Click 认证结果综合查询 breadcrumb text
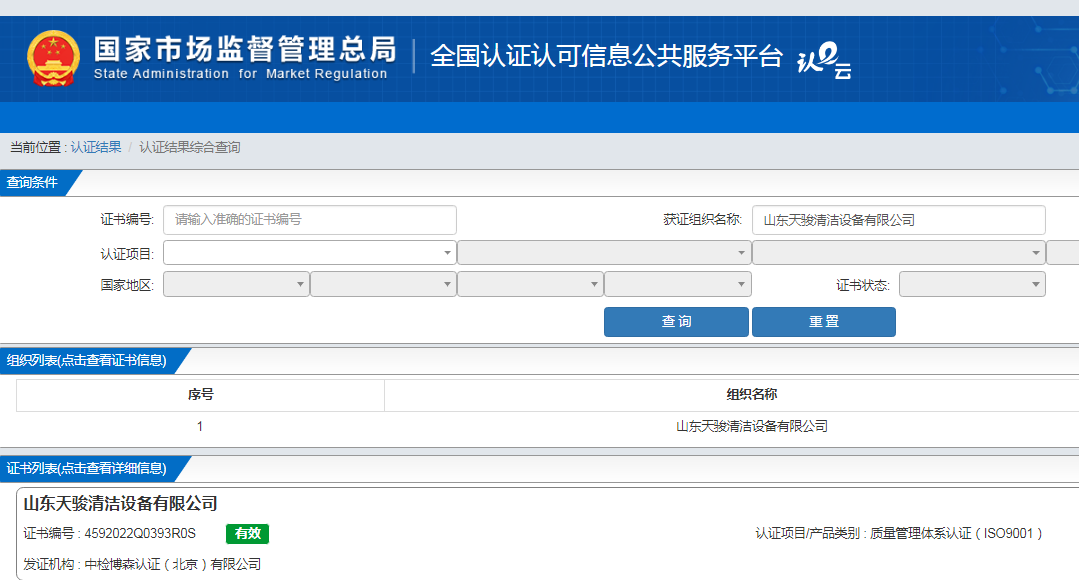 pos(190,147)
